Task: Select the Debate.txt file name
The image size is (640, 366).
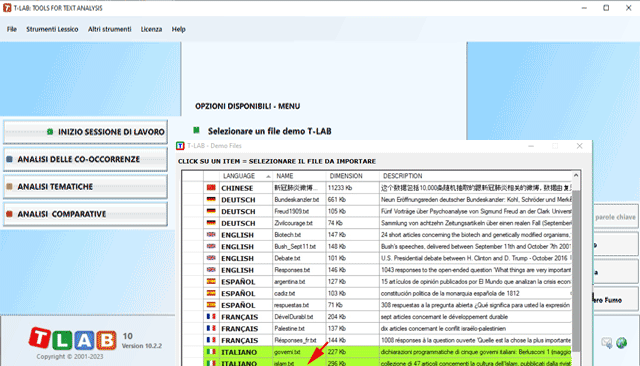Action: pyautogui.click(x=287, y=258)
